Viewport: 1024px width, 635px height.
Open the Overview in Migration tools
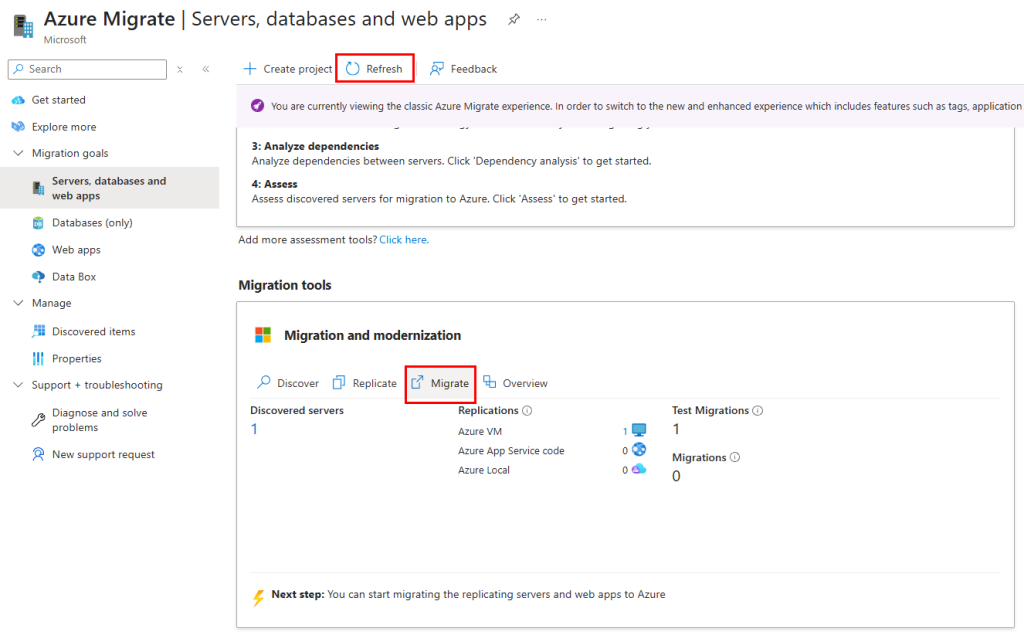[x=515, y=383]
